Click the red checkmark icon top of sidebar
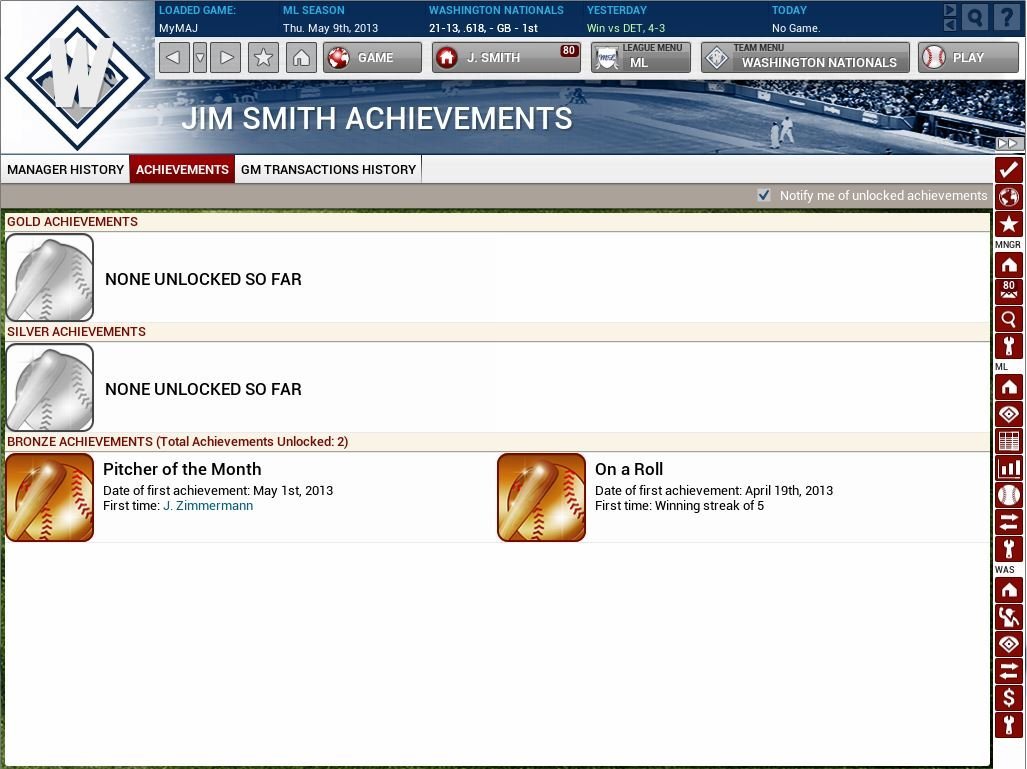The height and width of the screenshot is (769, 1027). pyautogui.click(x=1008, y=169)
